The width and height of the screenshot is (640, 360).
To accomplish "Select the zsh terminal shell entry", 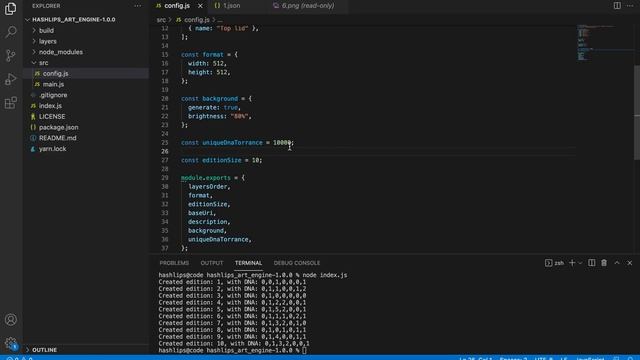I will 554,263.
